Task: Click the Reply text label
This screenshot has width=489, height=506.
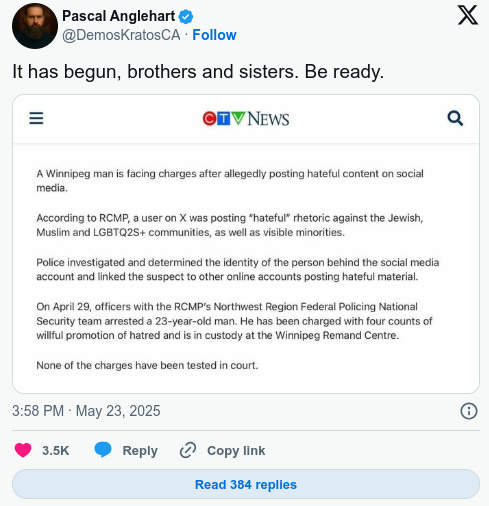Action: tap(140, 451)
